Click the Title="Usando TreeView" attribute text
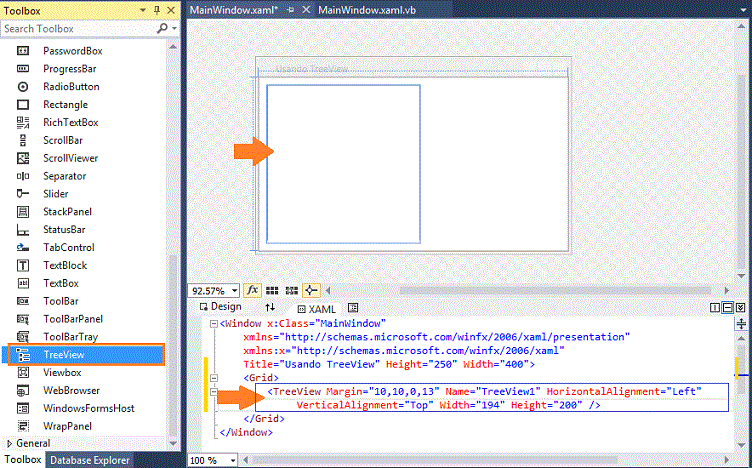The width and height of the screenshot is (752, 468). click(x=312, y=364)
